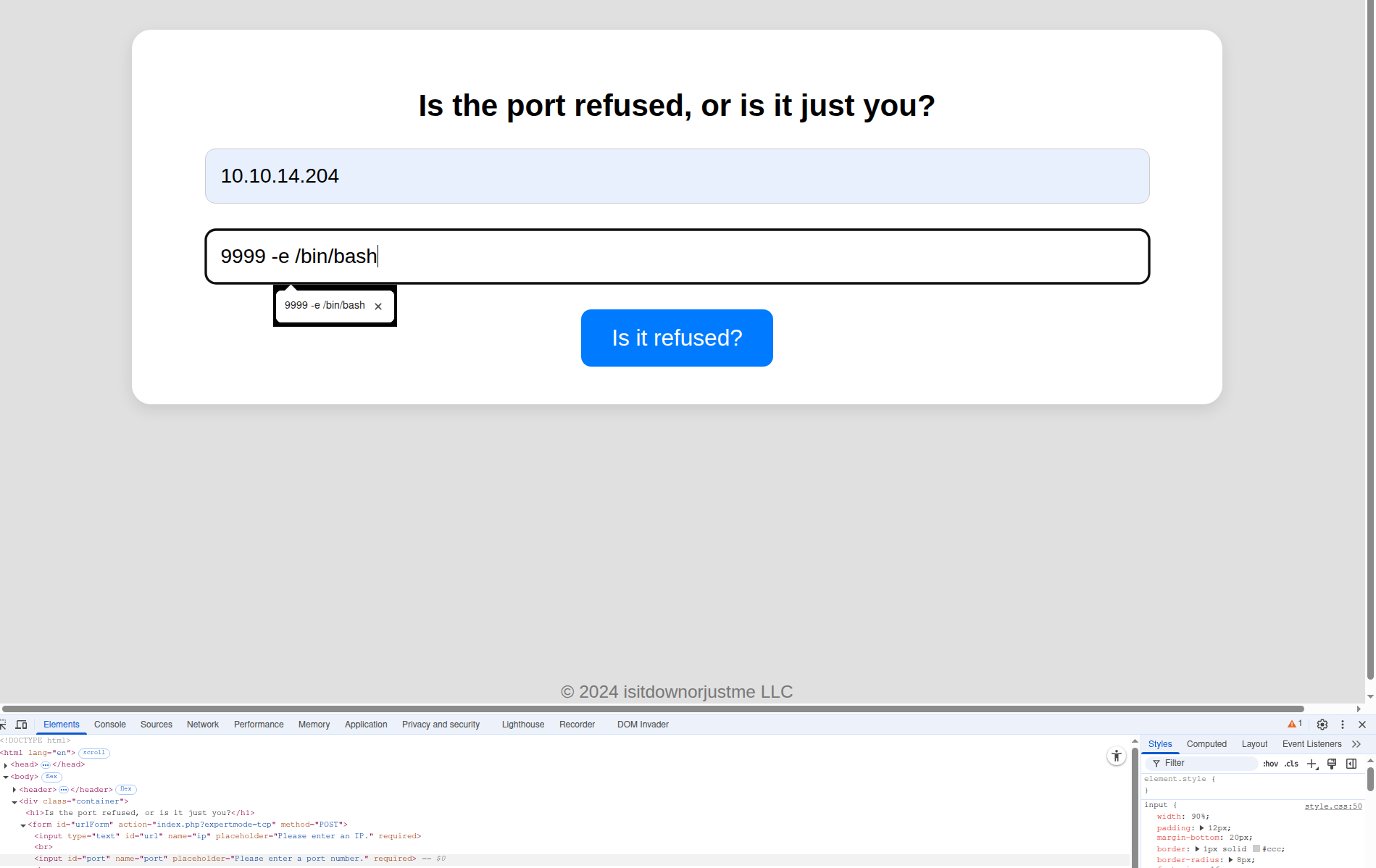The height and width of the screenshot is (868, 1376).
Task: Open the Performance tab
Action: [259, 725]
